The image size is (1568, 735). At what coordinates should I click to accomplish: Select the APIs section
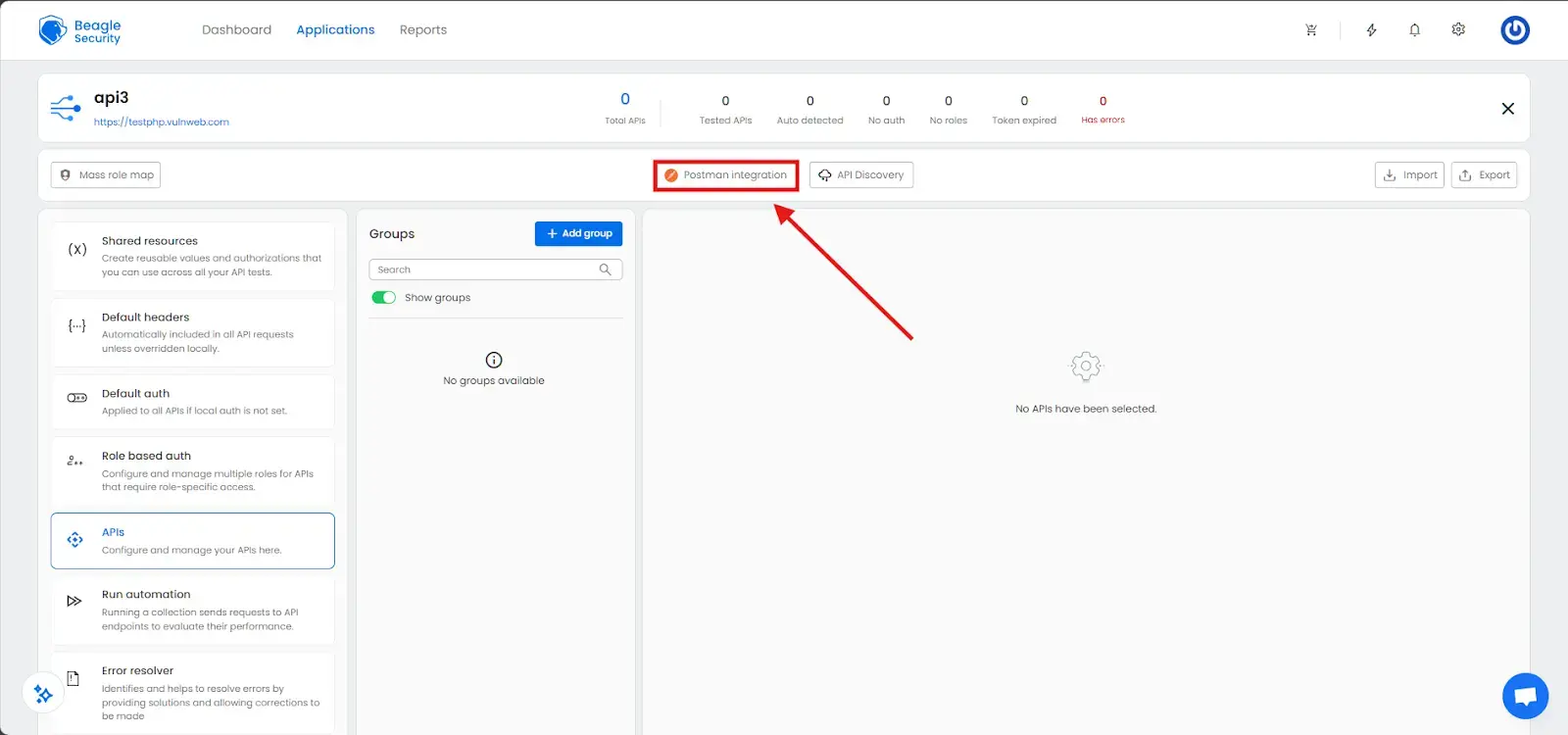pyautogui.click(x=193, y=541)
